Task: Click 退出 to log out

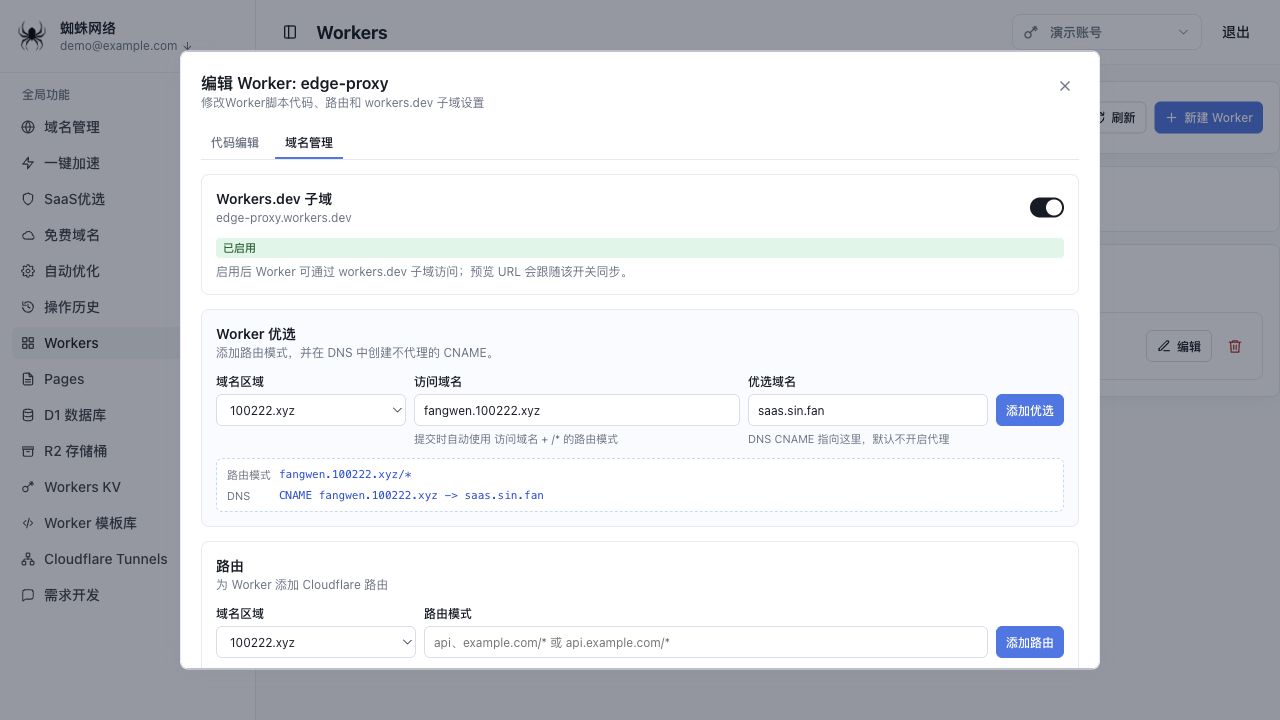Action: pos(1236,32)
